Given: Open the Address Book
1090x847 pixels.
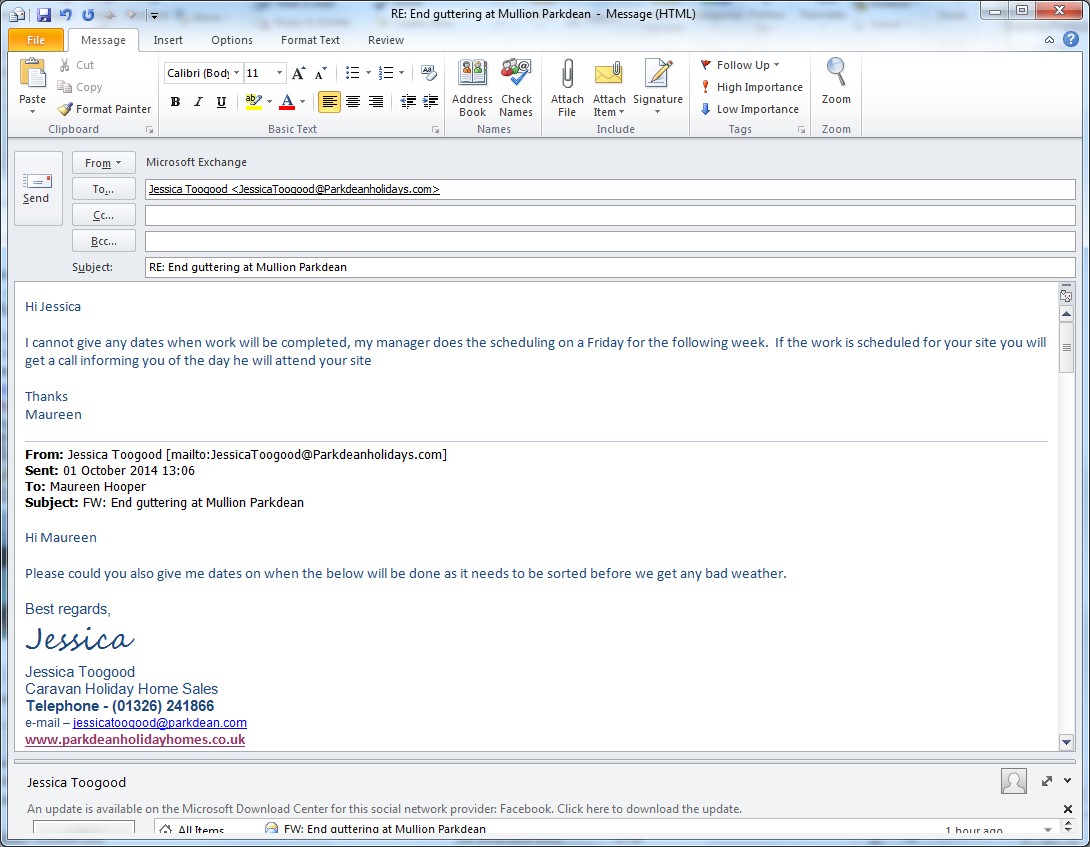Looking at the screenshot, I should pyautogui.click(x=472, y=88).
